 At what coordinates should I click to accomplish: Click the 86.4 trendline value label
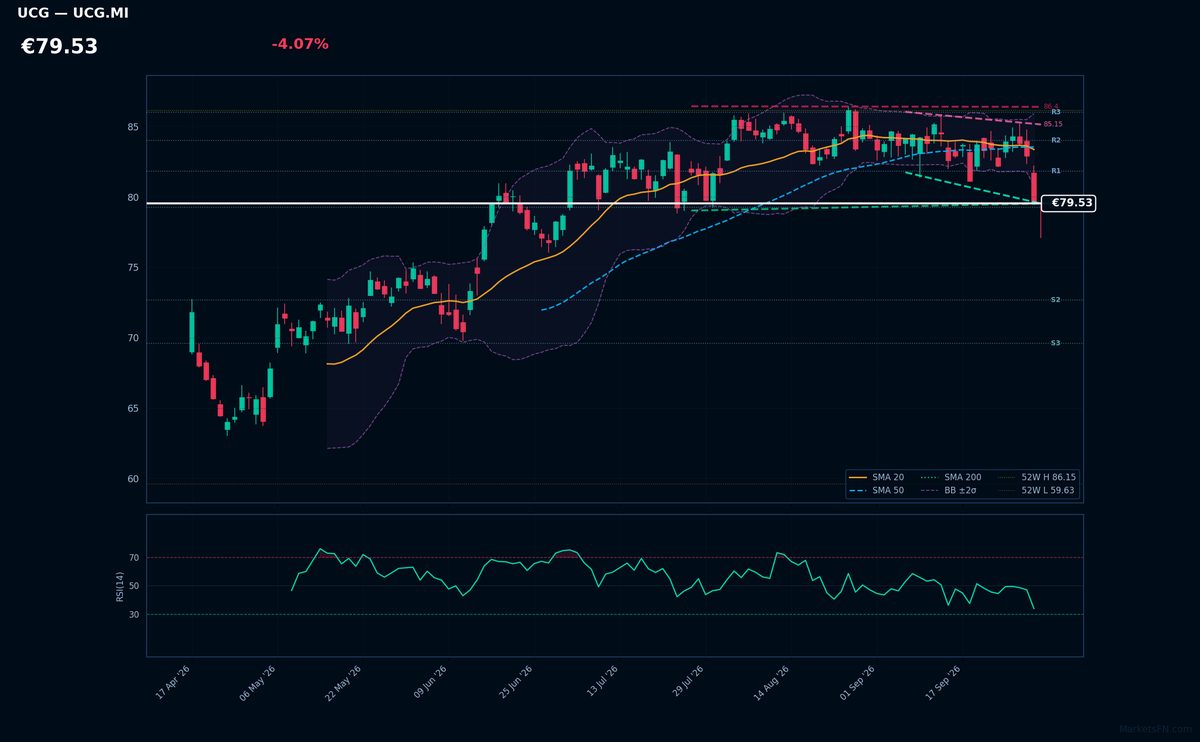(x=1050, y=106)
